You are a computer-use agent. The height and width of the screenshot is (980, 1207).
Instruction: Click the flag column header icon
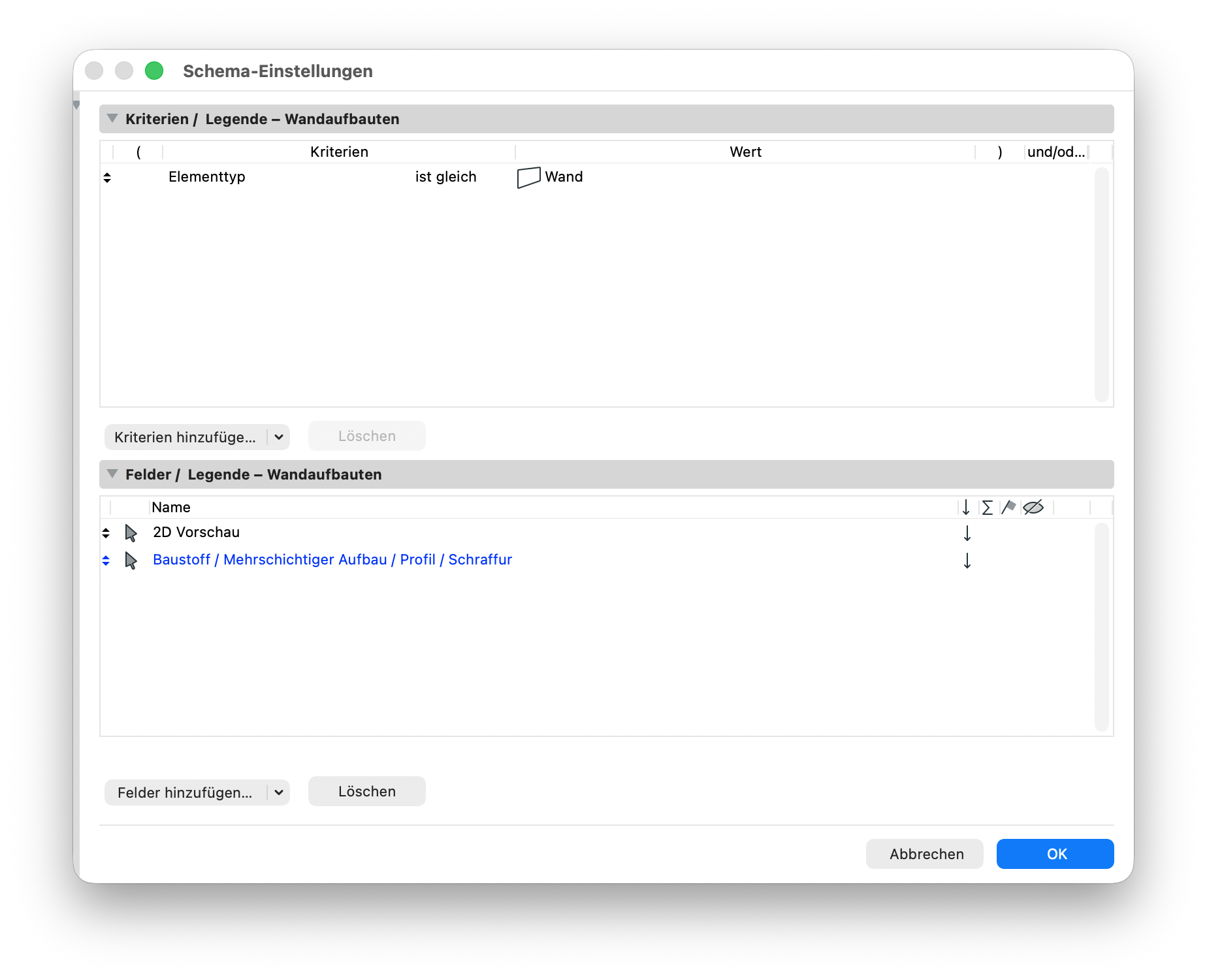[1008, 507]
